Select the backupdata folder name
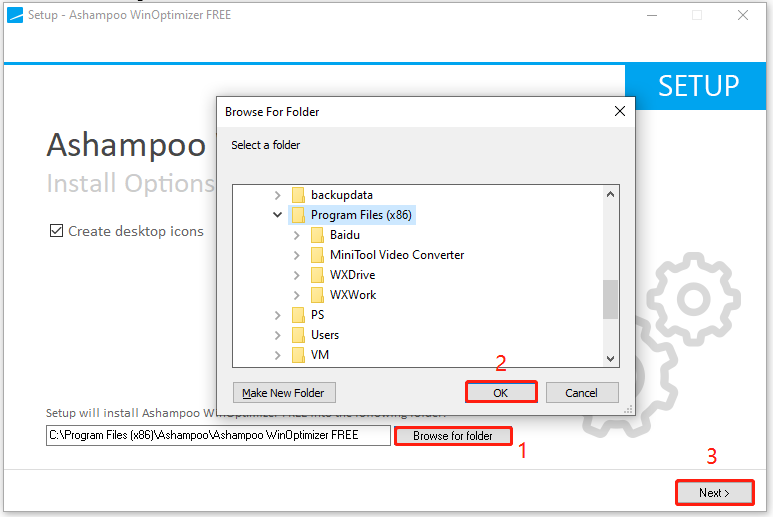The height and width of the screenshot is (517, 773). (342, 195)
